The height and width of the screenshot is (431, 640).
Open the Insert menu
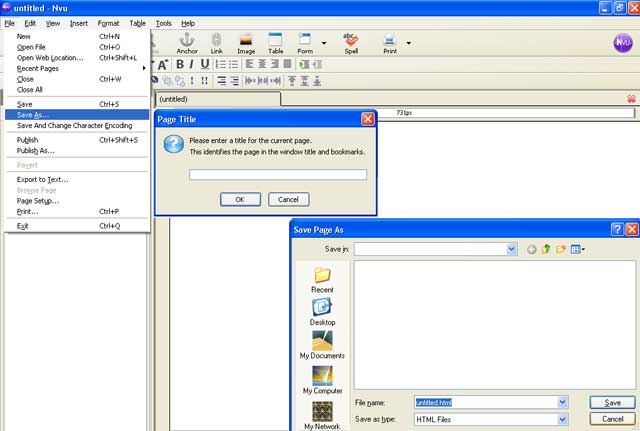point(79,23)
